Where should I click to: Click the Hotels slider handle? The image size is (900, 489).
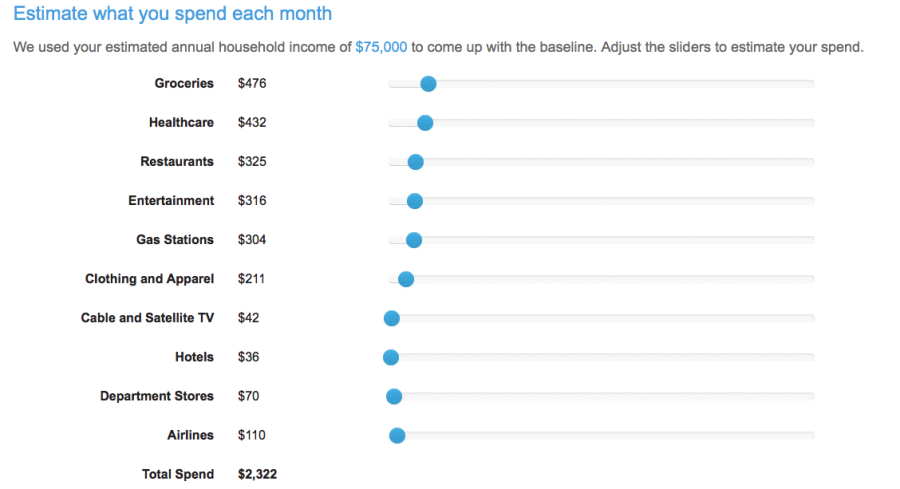coord(391,357)
